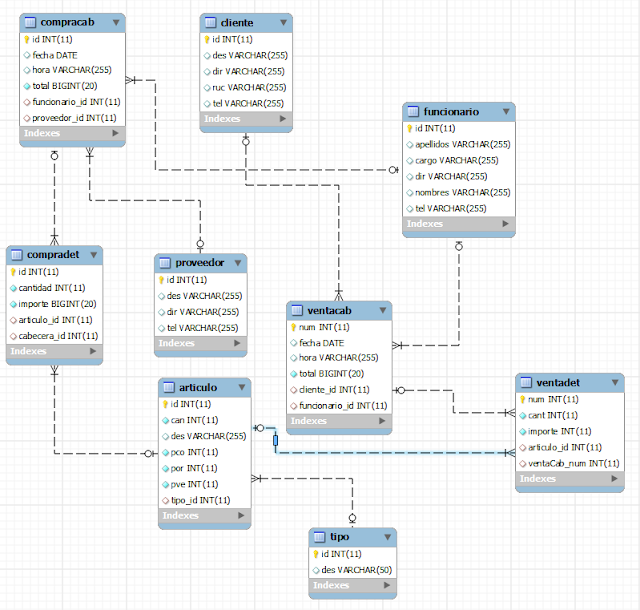640x610 pixels.
Task: Expand Indexes section of funcionario table
Action: 506,224
